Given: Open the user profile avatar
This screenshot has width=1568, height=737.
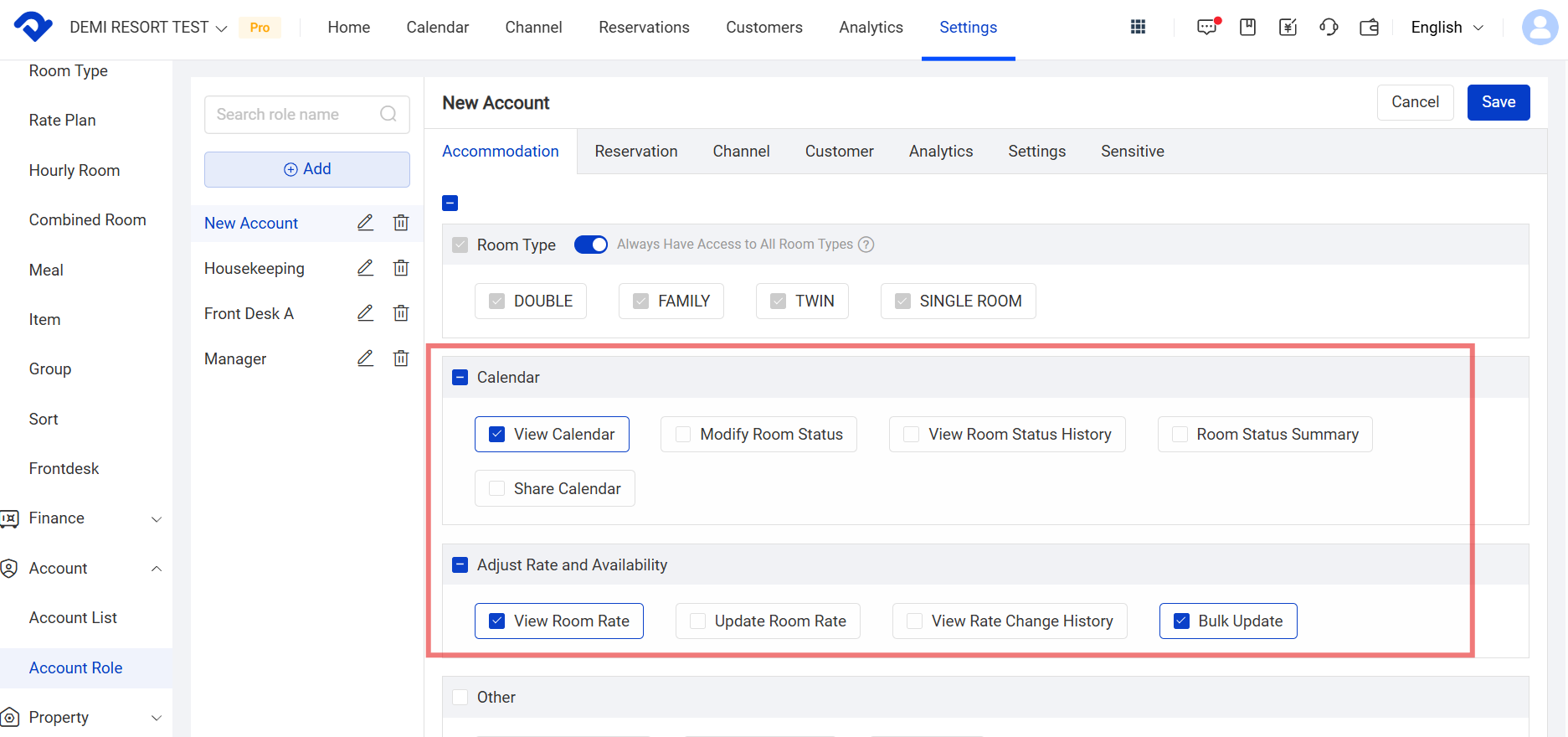Looking at the screenshot, I should coord(1539,27).
